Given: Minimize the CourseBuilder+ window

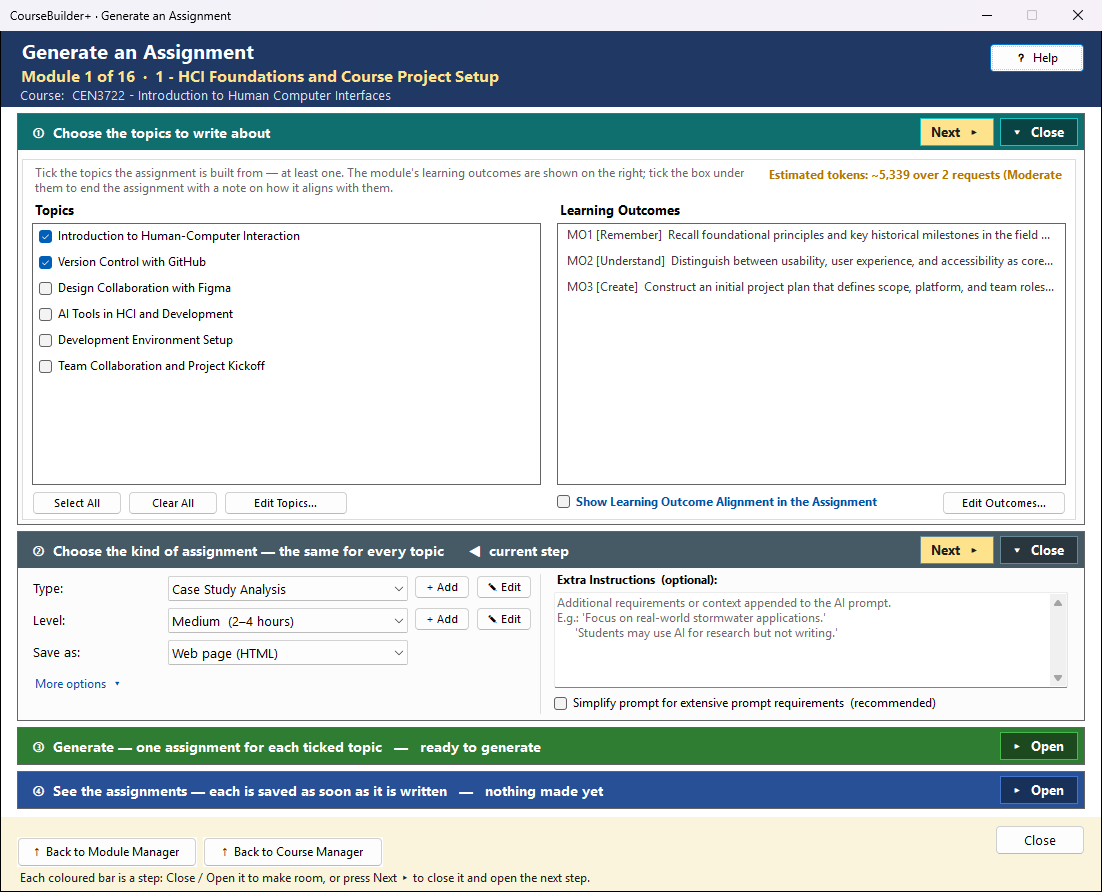Looking at the screenshot, I should click(x=987, y=15).
